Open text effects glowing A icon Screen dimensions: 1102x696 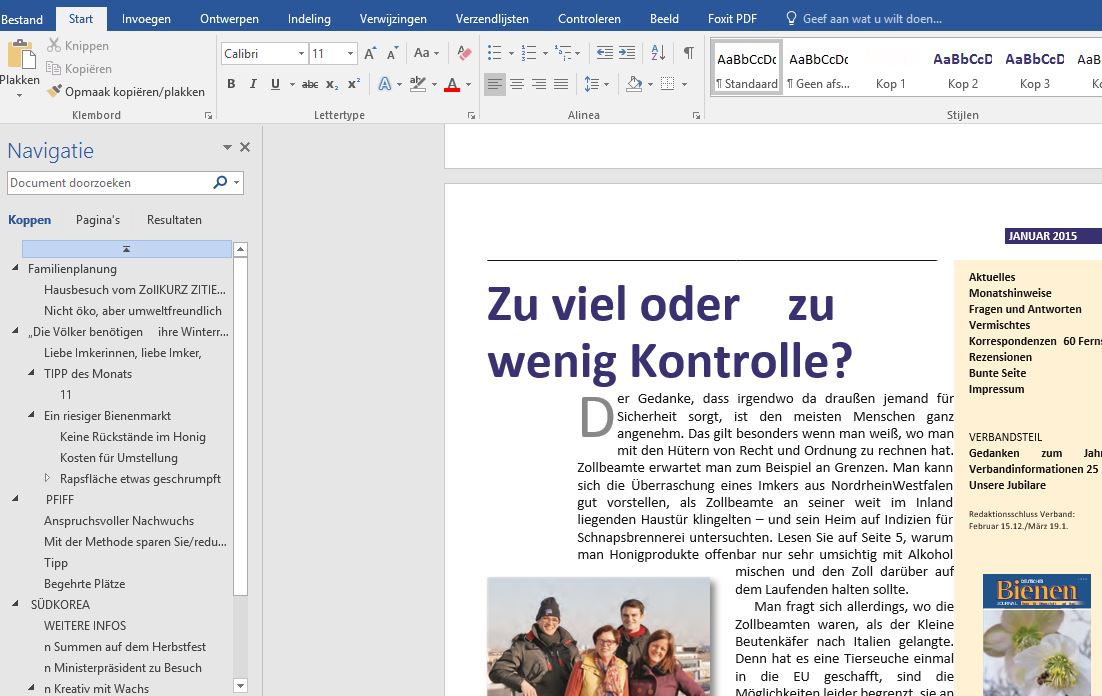point(384,84)
